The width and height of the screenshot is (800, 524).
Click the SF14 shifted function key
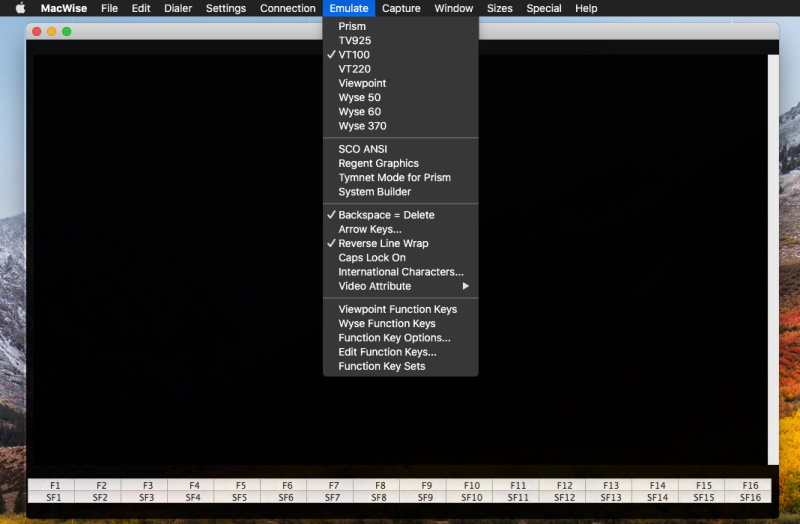click(655, 497)
